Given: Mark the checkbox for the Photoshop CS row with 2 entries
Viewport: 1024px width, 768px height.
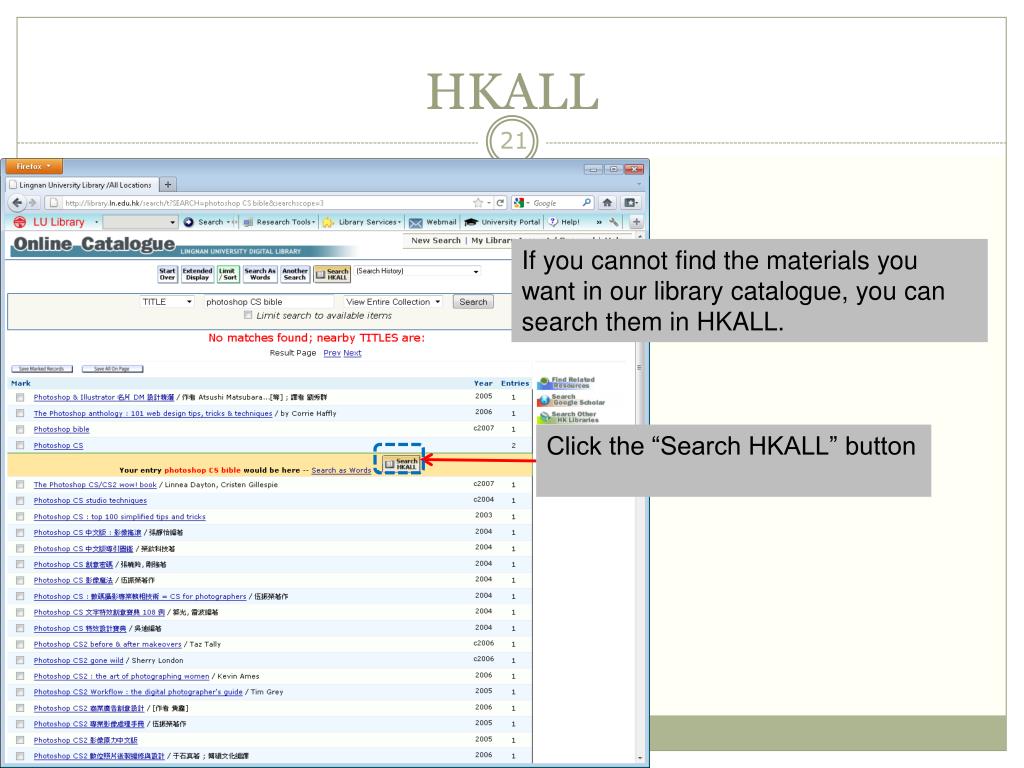Looking at the screenshot, I should [20, 445].
